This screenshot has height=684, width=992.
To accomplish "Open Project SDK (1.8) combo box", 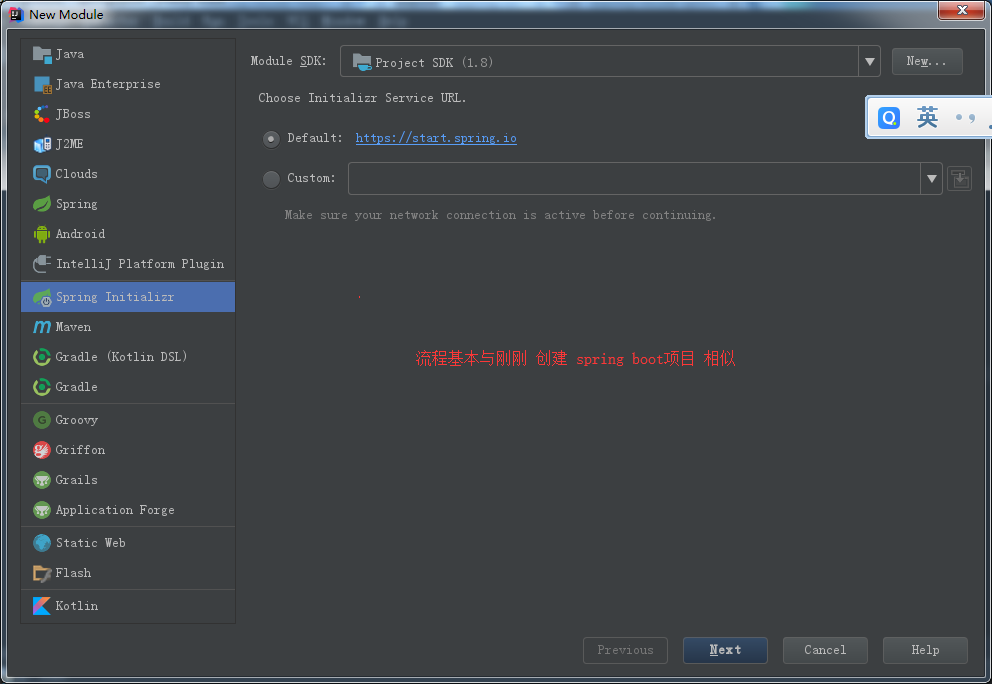I will (x=610, y=61).
